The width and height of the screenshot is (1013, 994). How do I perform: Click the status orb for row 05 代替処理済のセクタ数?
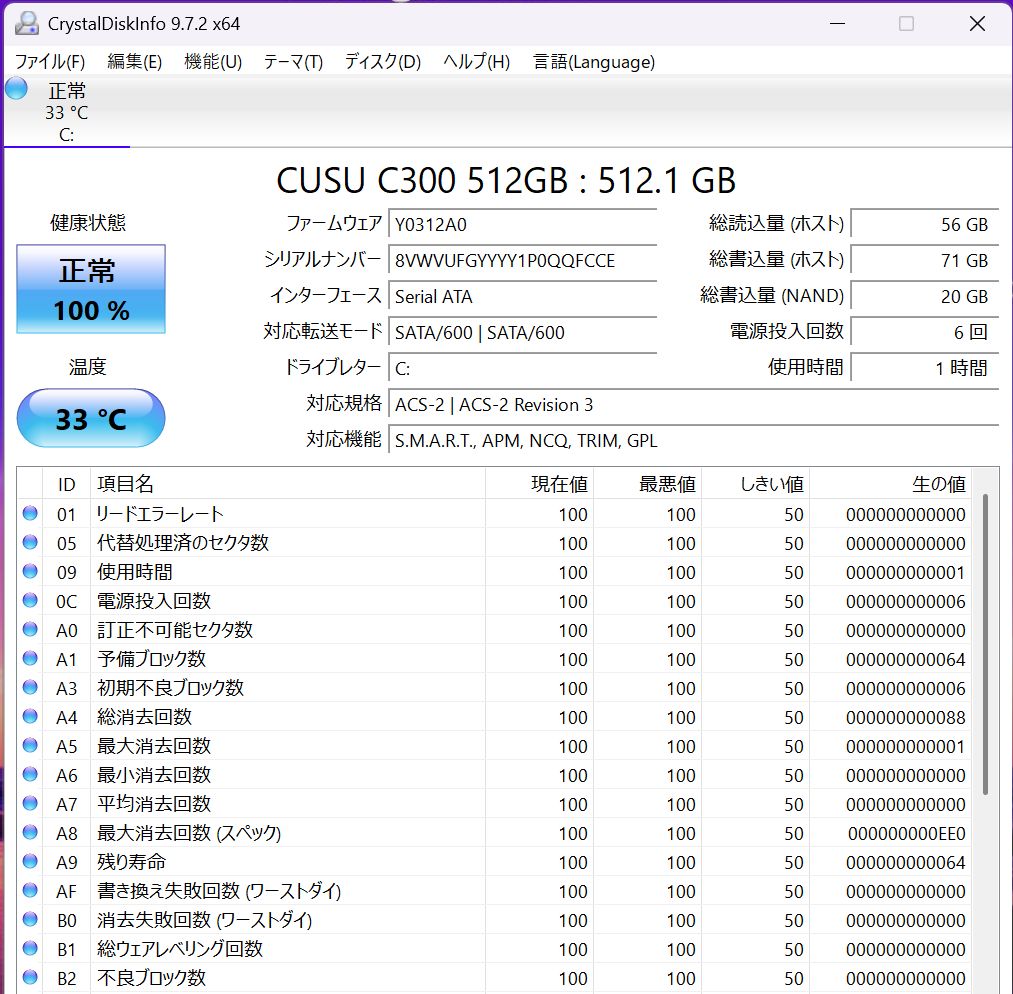point(30,543)
